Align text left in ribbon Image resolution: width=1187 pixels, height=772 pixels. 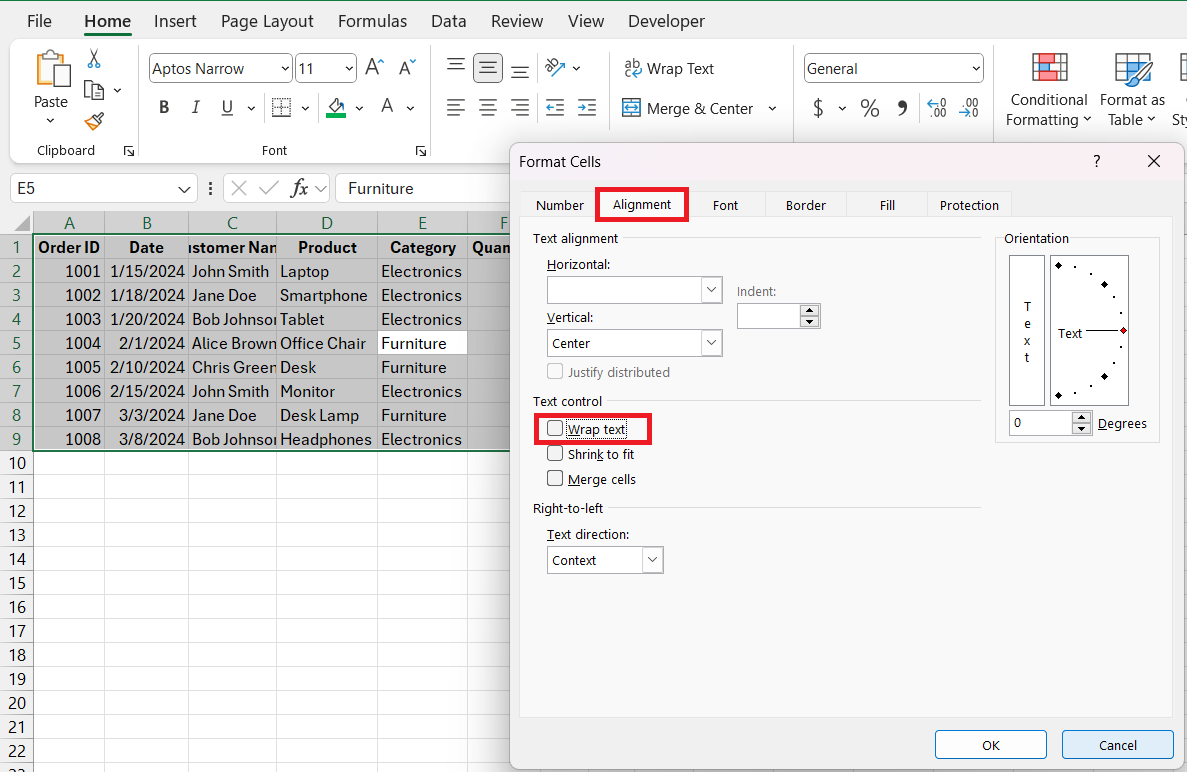456,107
